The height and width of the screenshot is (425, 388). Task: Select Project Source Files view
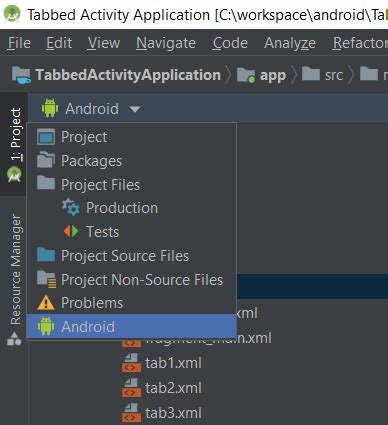(x=132, y=256)
